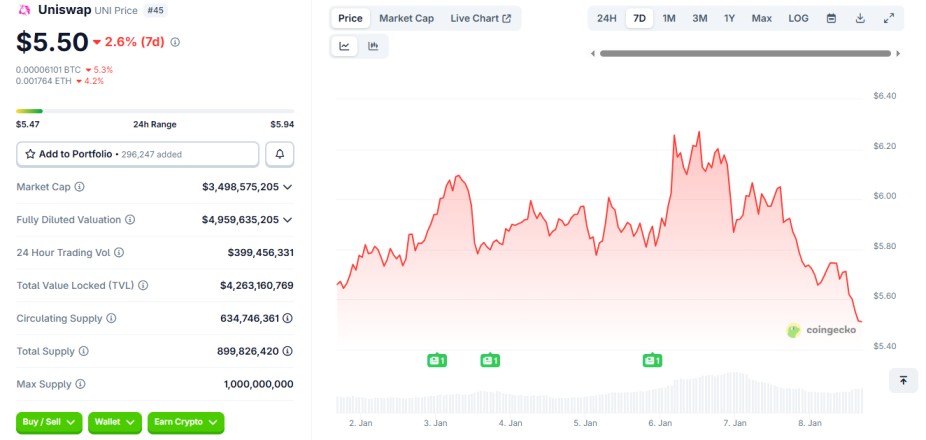This screenshot has width=926, height=440.
Task: Click the 5. Jan x-axis date label
Action: pyautogui.click(x=585, y=423)
